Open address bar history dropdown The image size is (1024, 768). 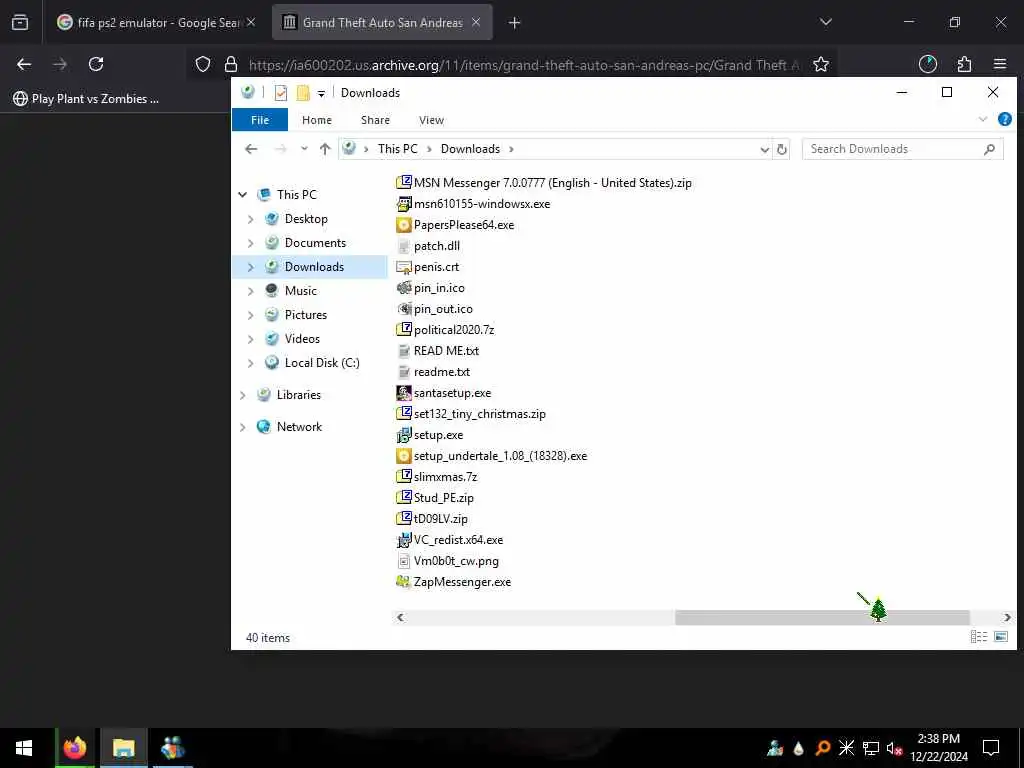[x=764, y=150]
